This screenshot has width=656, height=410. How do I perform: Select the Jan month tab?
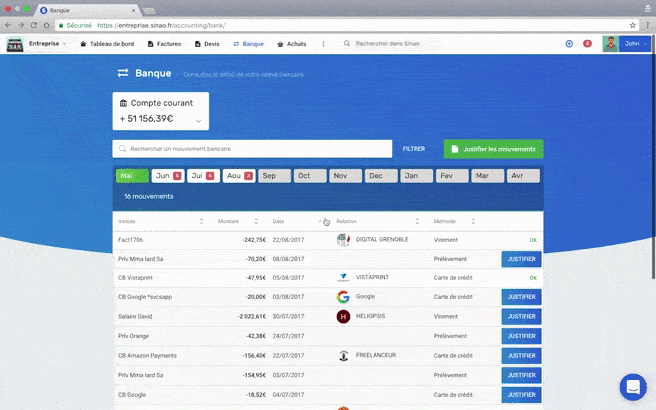[417, 176]
